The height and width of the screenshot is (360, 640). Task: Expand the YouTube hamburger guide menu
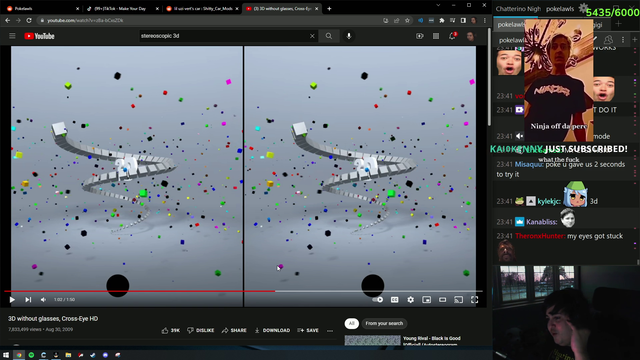pos(12,36)
